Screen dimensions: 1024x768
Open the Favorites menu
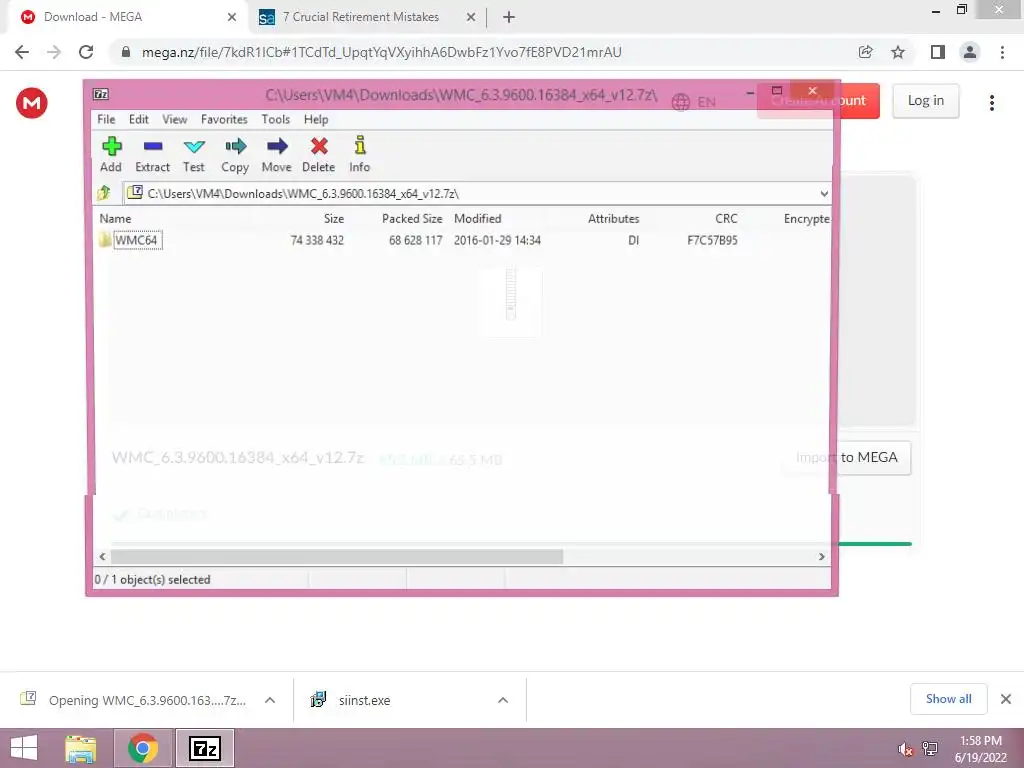point(224,120)
